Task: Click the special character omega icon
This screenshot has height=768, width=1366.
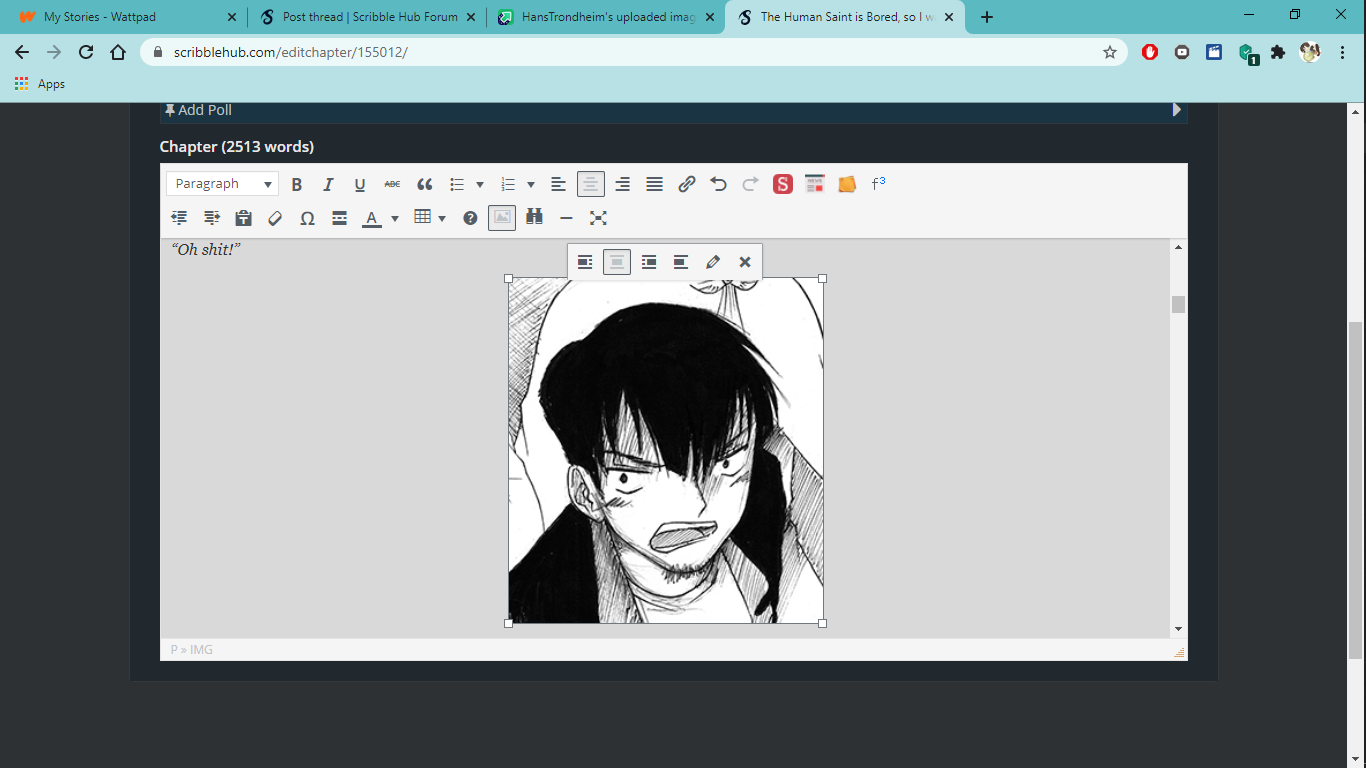Action: pos(307,218)
